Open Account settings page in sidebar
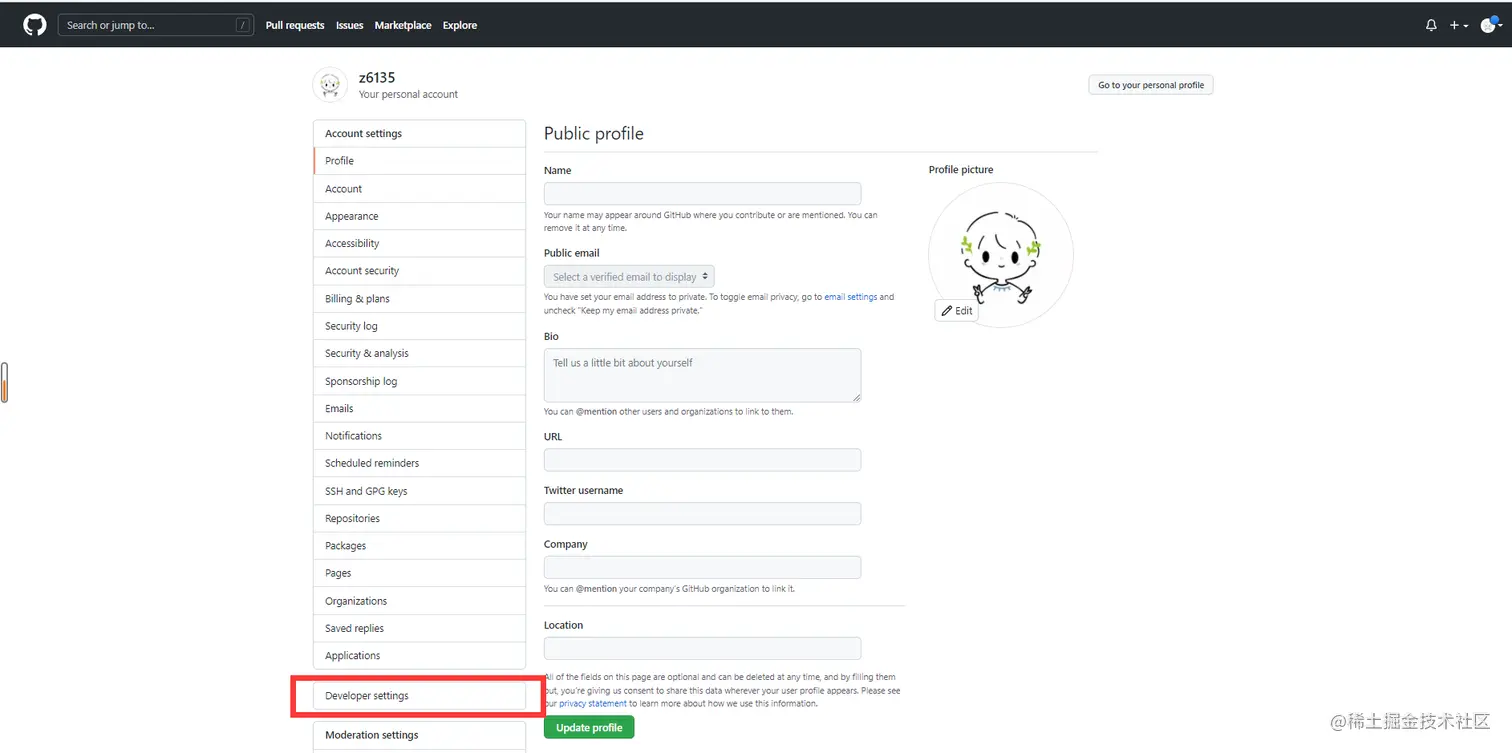The width and height of the screenshot is (1512, 753). [x=419, y=189]
